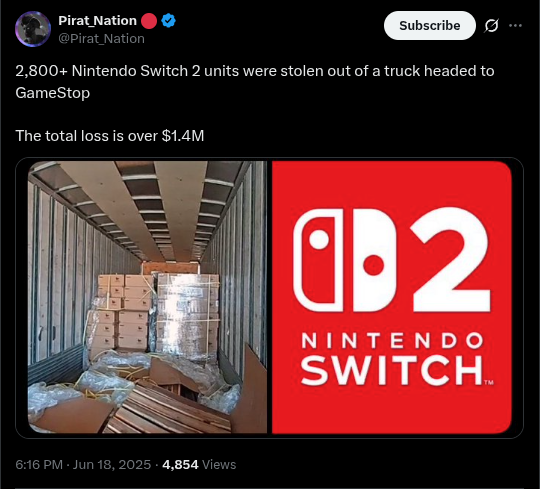Open the Pirat_Nation display name link
This screenshot has height=489, width=540.
point(97,21)
